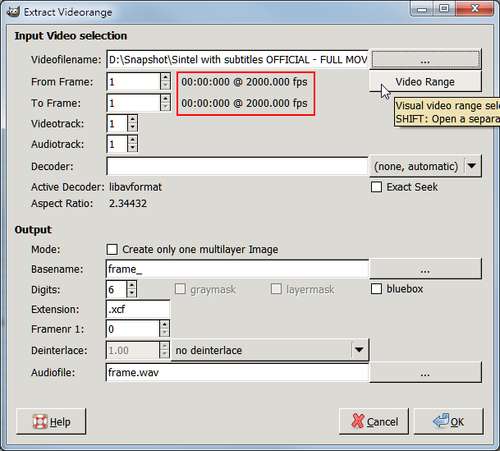Screen dimensions: 500x451
Task: Check Create only one multilayer Image
Action: (x=112, y=249)
